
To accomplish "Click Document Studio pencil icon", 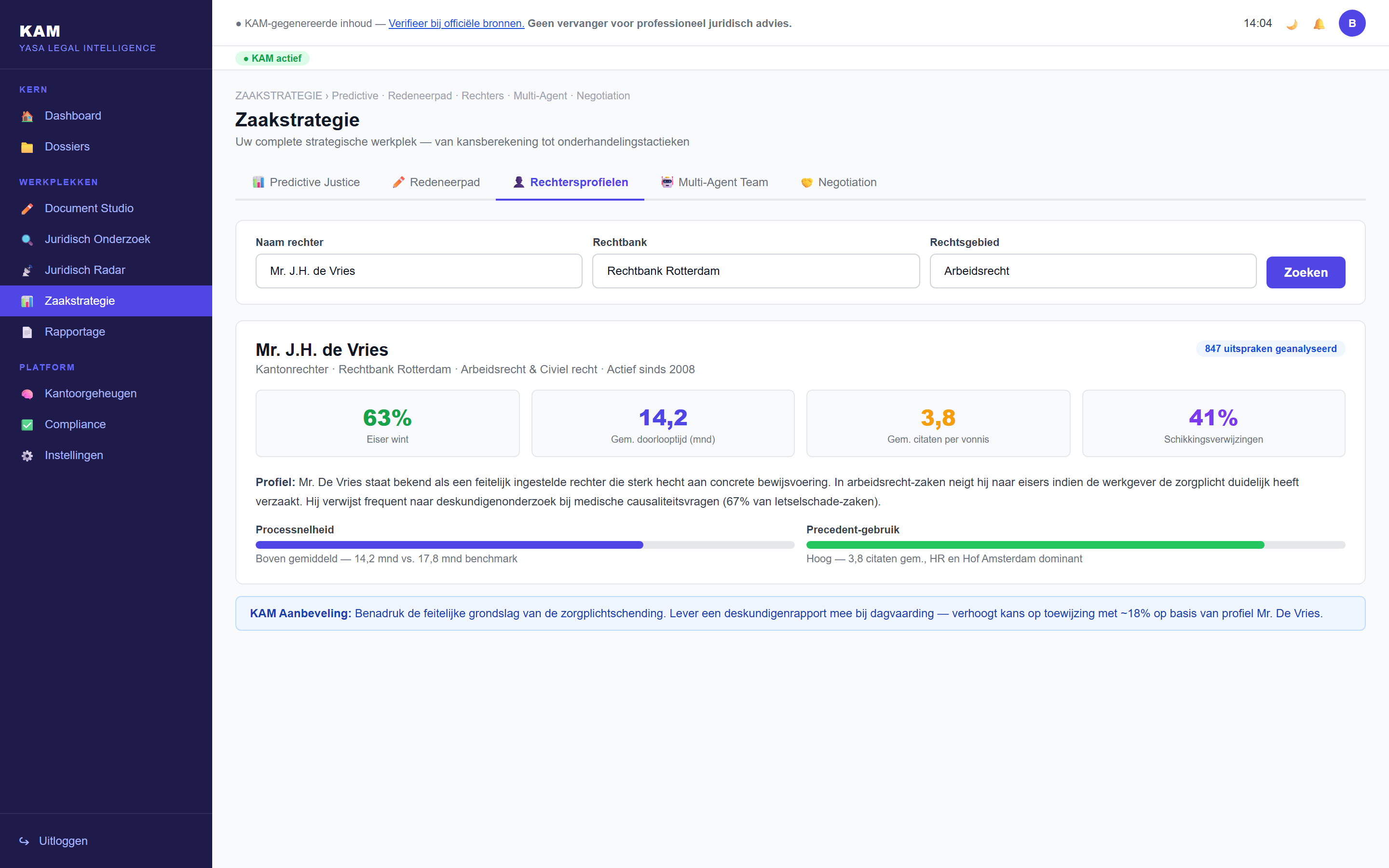I will pos(27,209).
